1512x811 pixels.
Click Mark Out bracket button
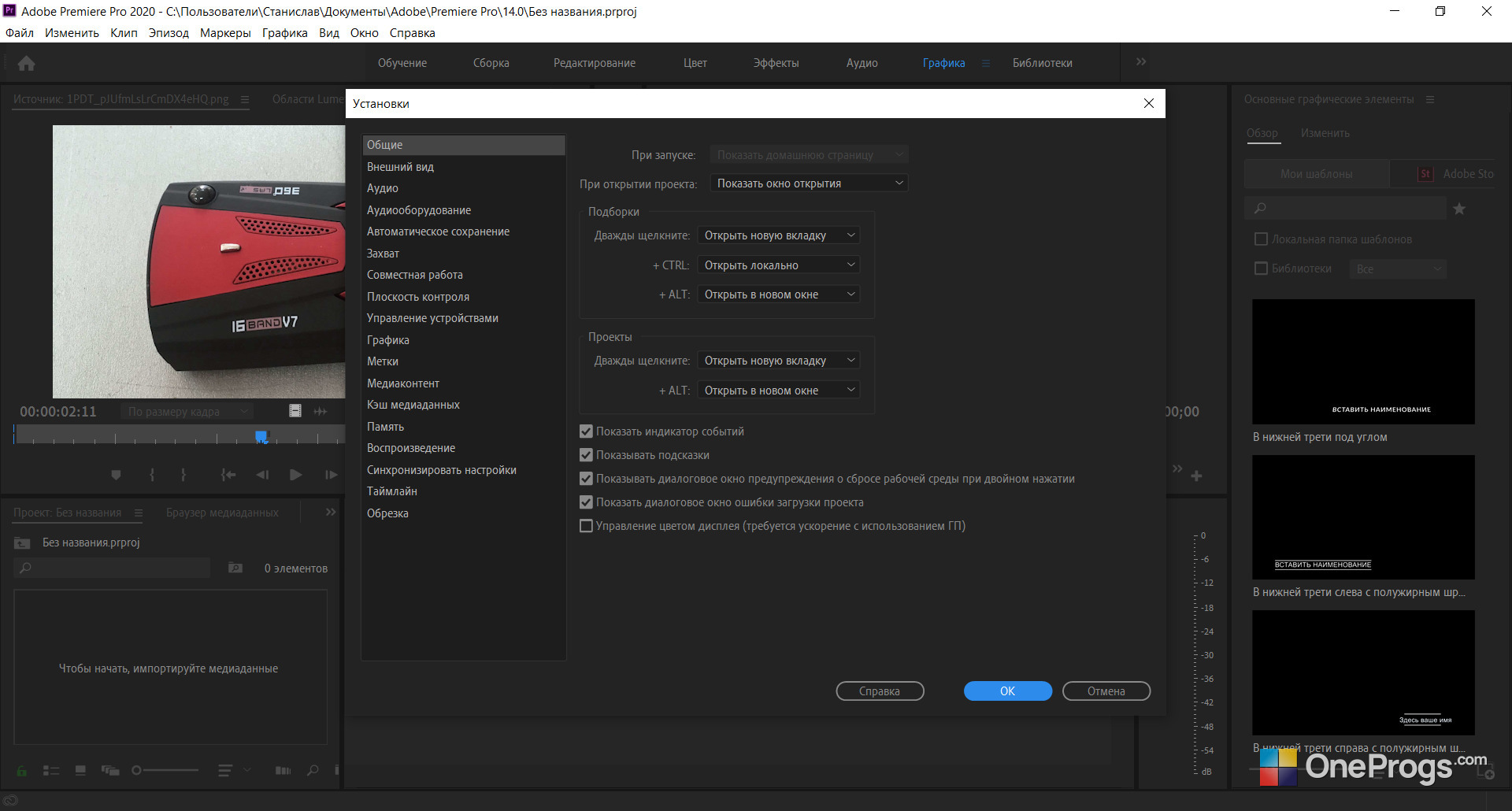pos(183,475)
